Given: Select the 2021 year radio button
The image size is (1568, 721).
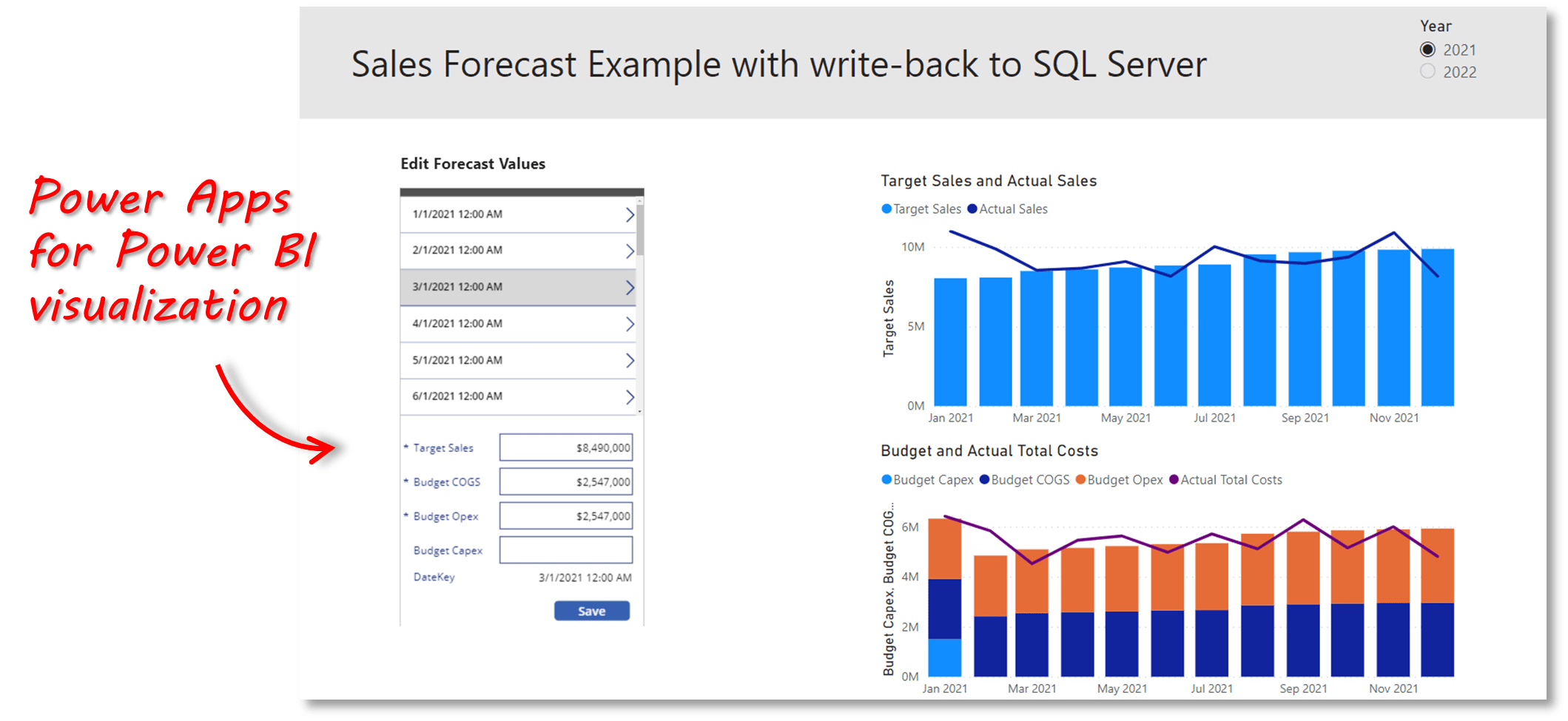Looking at the screenshot, I should pyautogui.click(x=1426, y=50).
